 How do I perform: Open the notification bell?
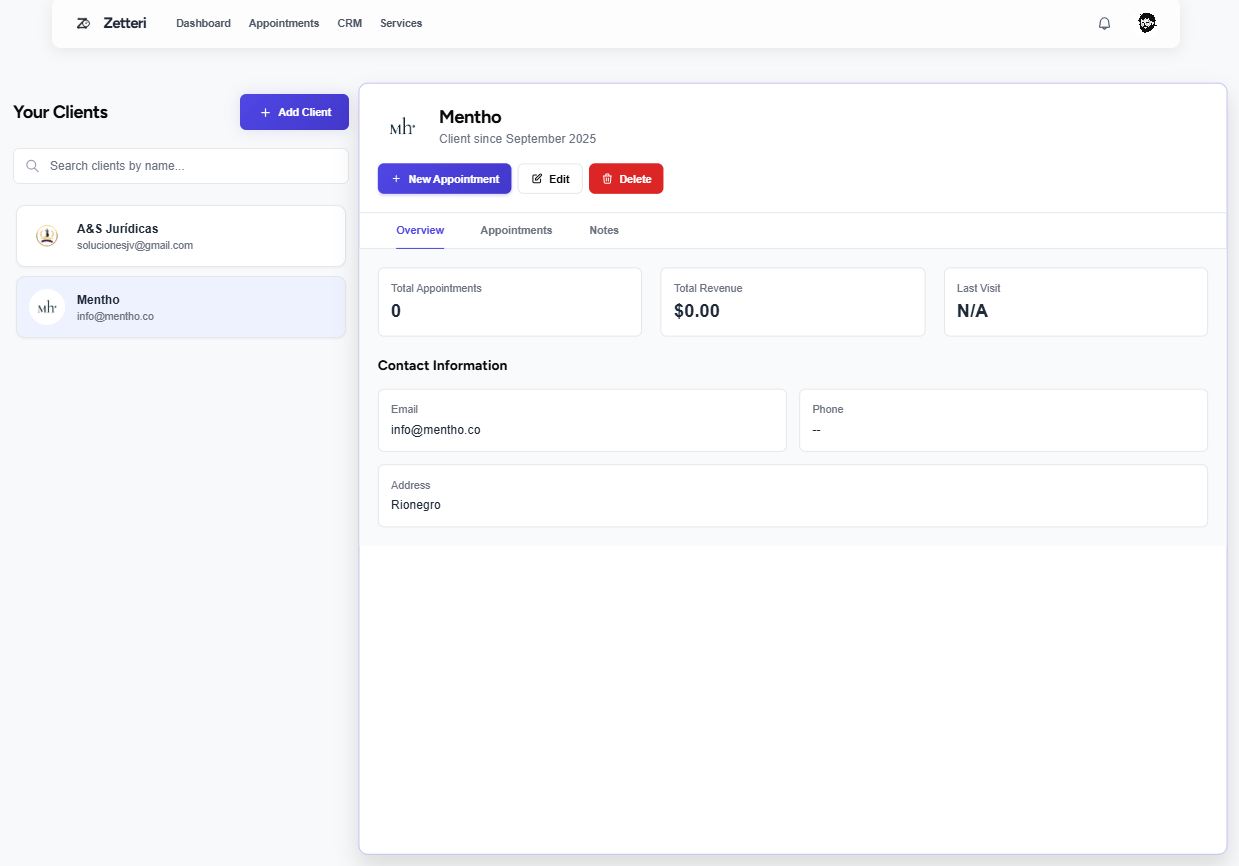coord(1104,23)
